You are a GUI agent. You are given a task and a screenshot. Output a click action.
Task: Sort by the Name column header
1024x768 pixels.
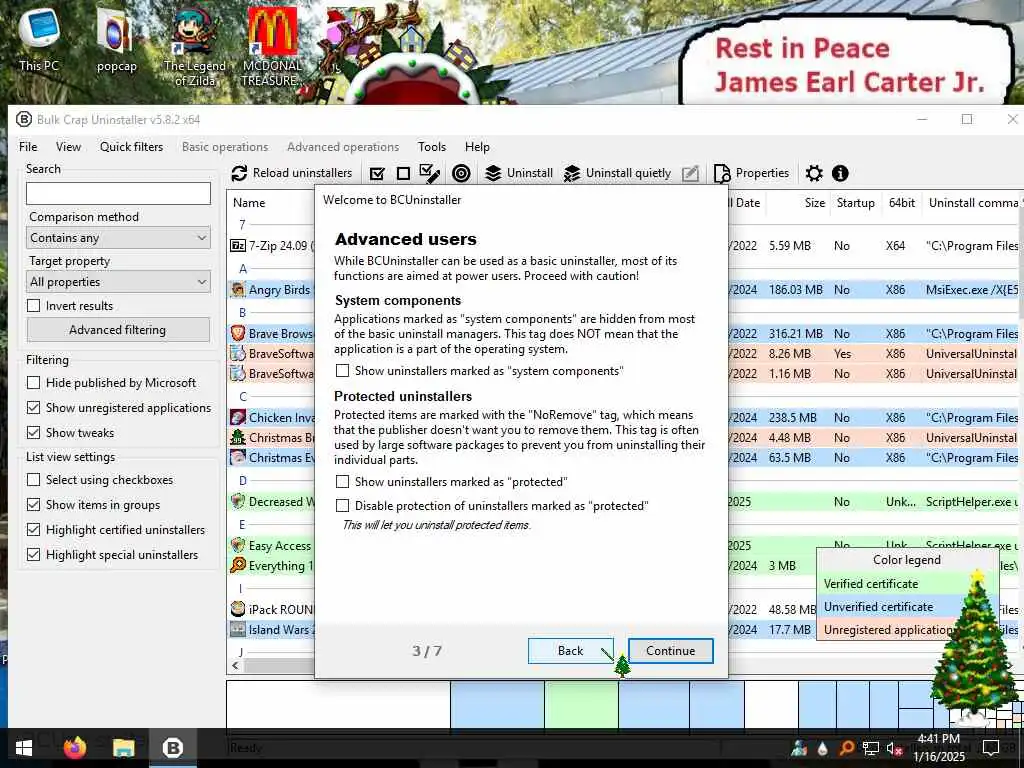pyautogui.click(x=271, y=202)
